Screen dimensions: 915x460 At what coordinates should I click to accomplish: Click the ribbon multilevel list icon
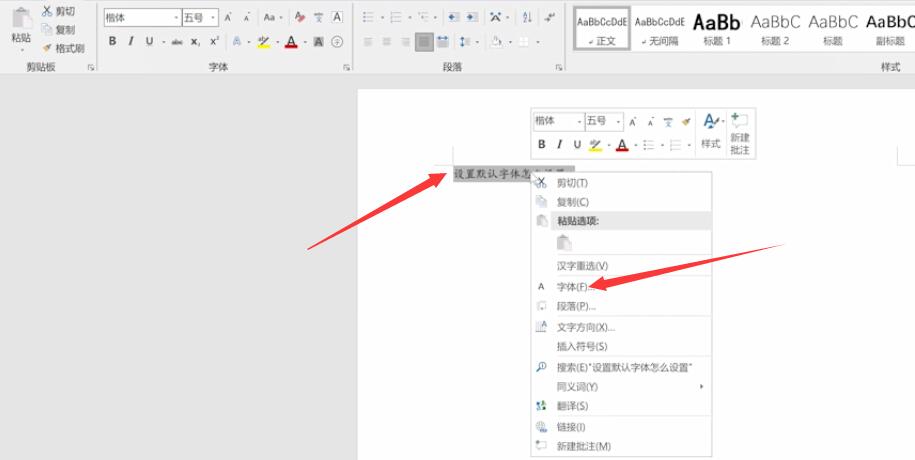click(423, 18)
